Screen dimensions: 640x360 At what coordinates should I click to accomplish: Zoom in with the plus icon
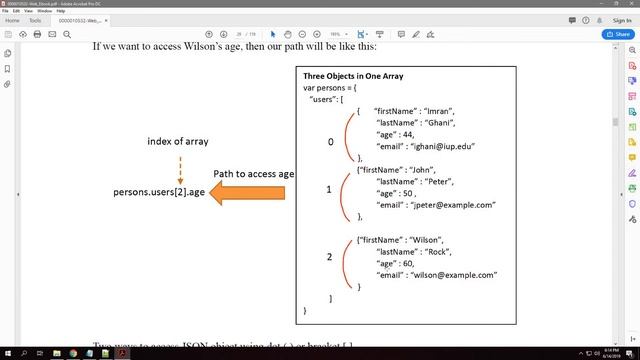[x=317, y=34]
